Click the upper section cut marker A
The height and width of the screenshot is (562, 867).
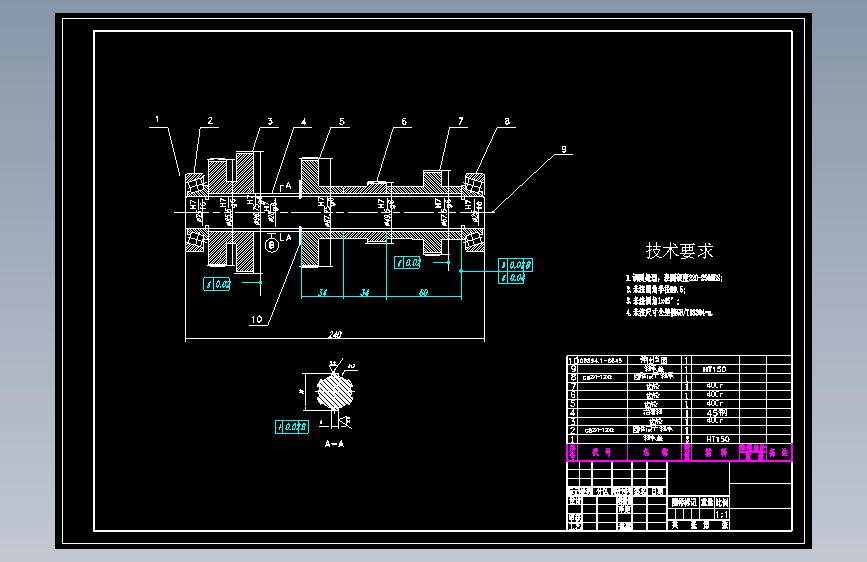(x=288, y=186)
